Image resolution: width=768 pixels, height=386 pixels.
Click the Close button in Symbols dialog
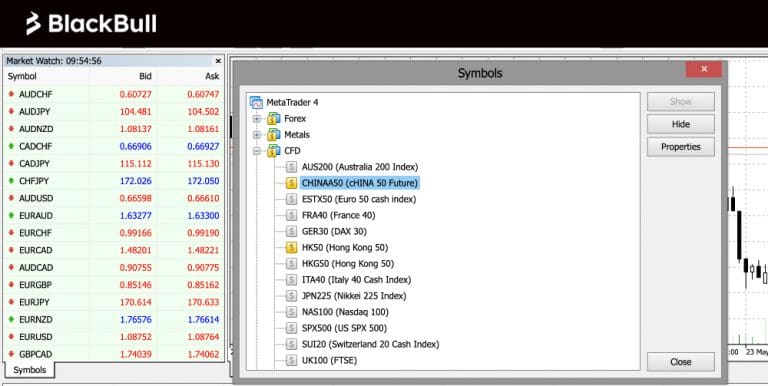[x=680, y=362]
